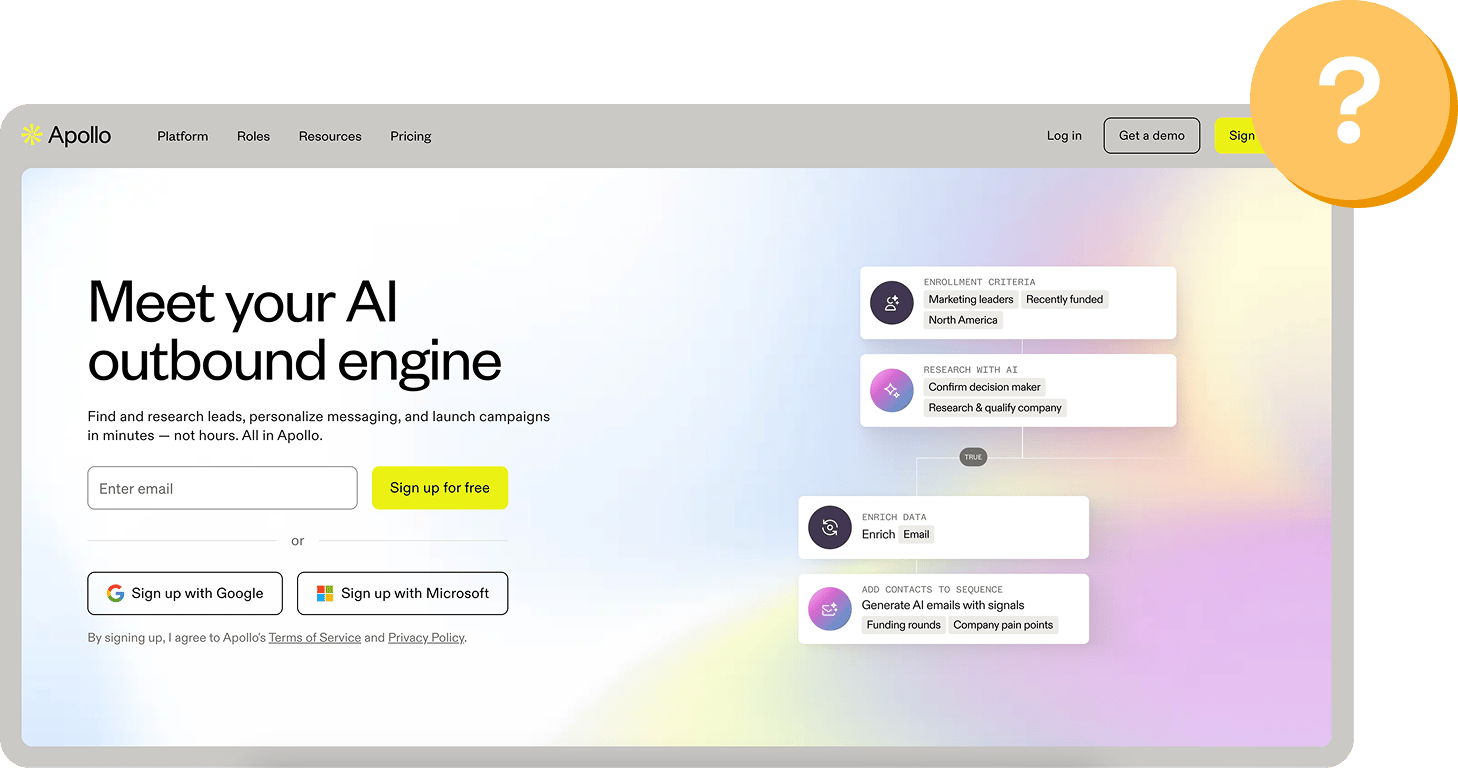Select the Funding rounds tag
1458x768 pixels.
pos(903,625)
